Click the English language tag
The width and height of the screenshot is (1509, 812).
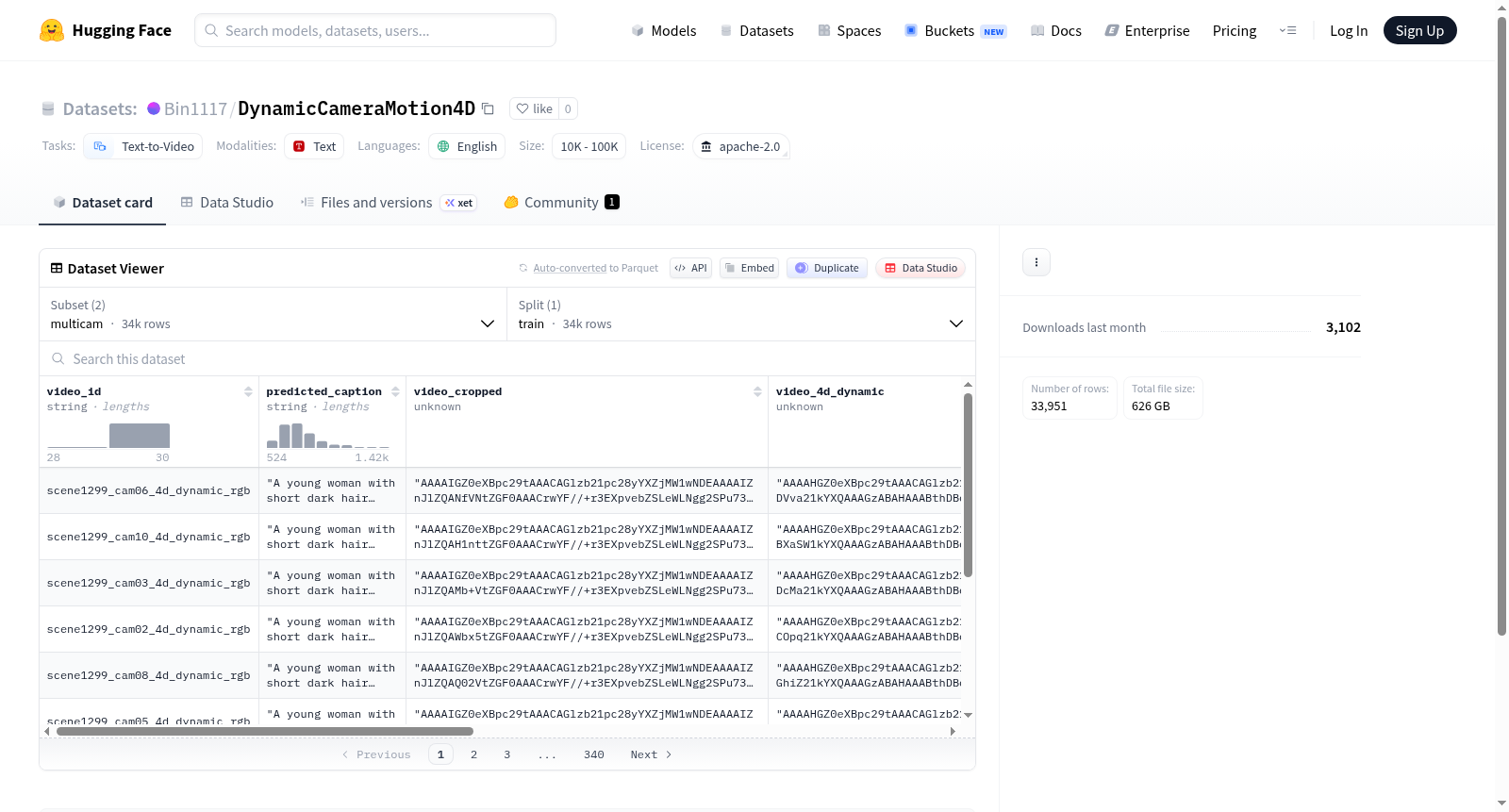(x=467, y=146)
